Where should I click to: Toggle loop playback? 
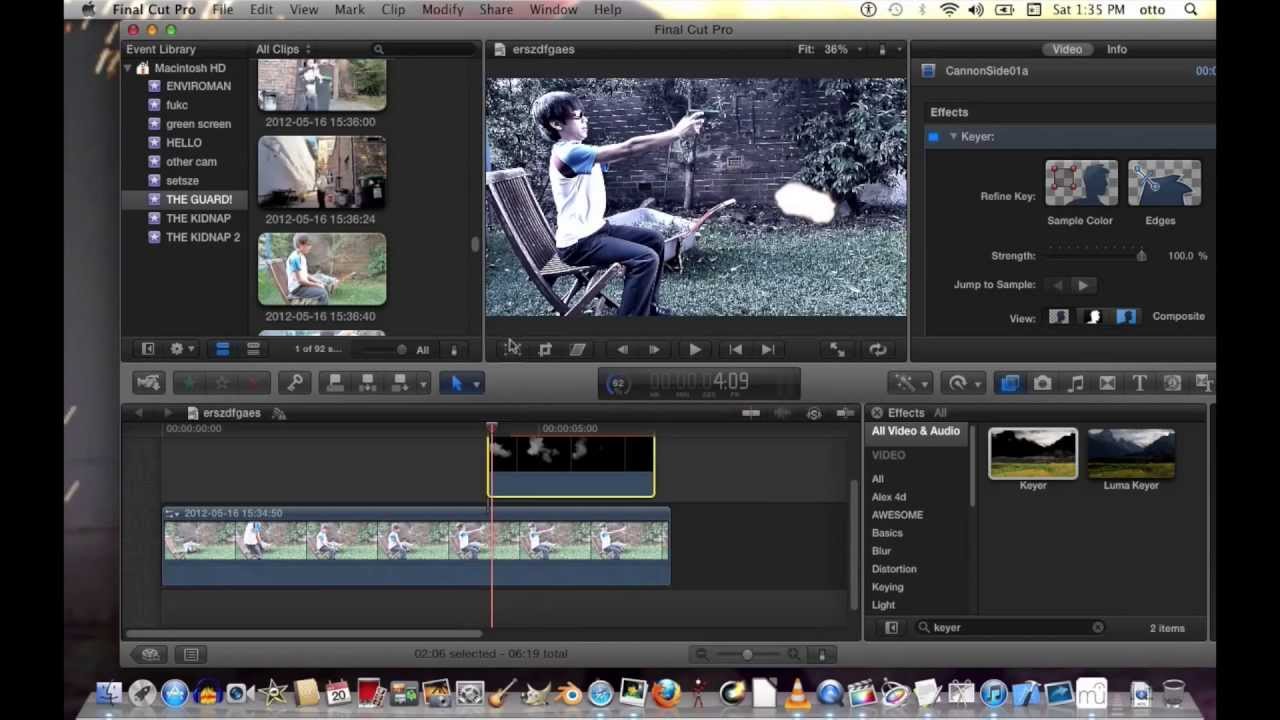(x=877, y=349)
